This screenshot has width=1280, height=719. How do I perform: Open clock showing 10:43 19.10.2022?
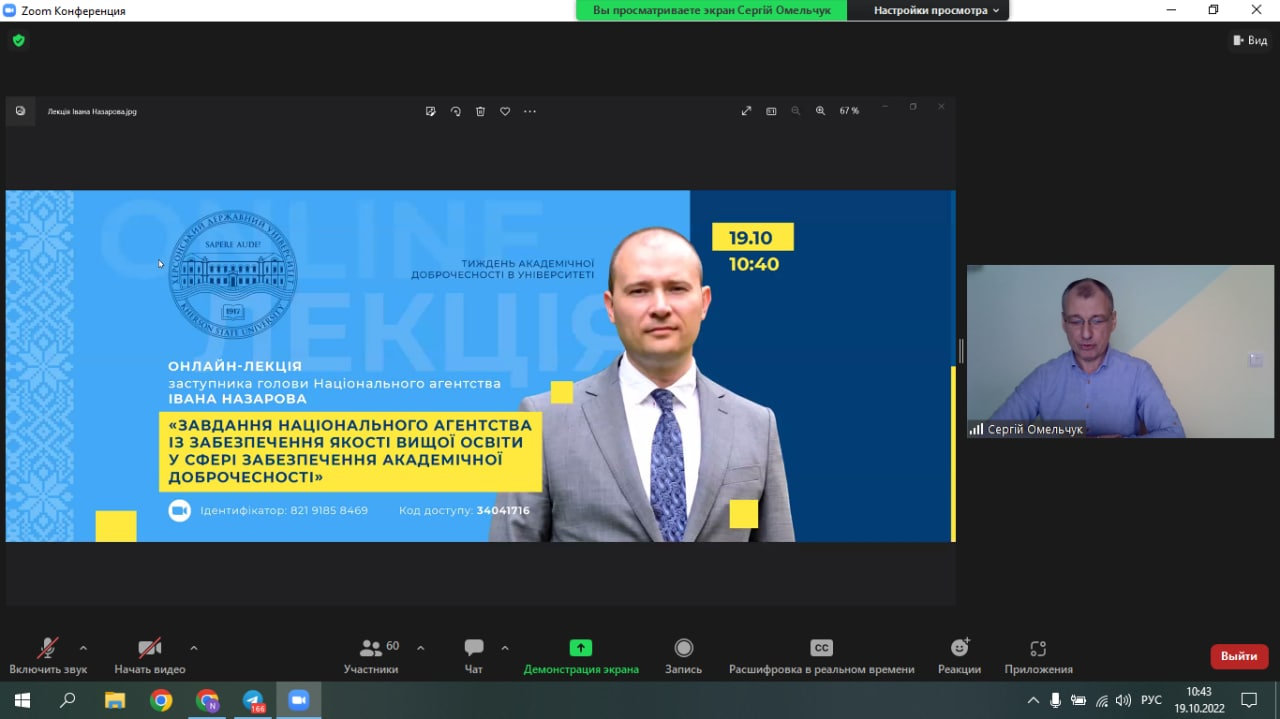[x=1198, y=700]
